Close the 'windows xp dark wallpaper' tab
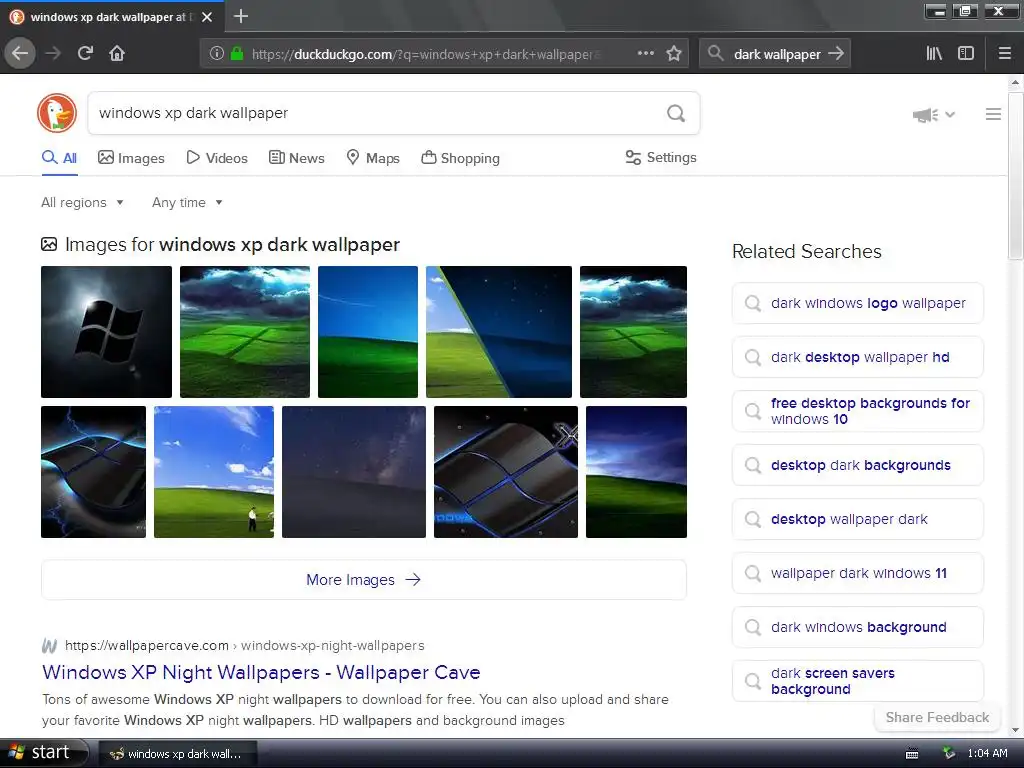The width and height of the screenshot is (1024, 768). [207, 17]
